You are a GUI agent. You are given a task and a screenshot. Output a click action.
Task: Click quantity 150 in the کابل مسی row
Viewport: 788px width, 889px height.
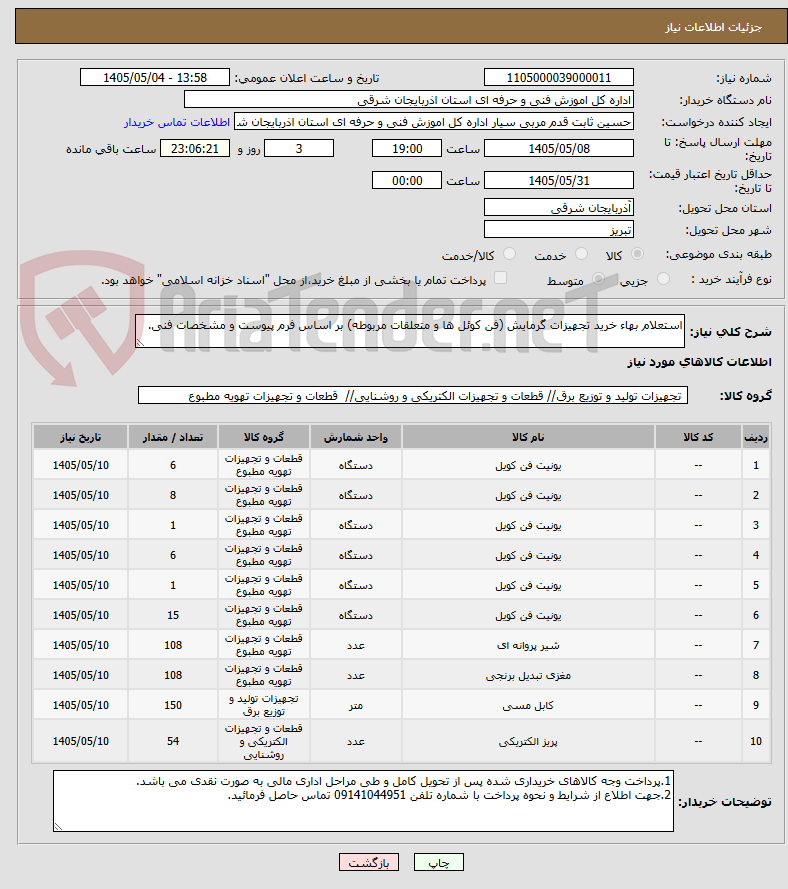click(173, 705)
